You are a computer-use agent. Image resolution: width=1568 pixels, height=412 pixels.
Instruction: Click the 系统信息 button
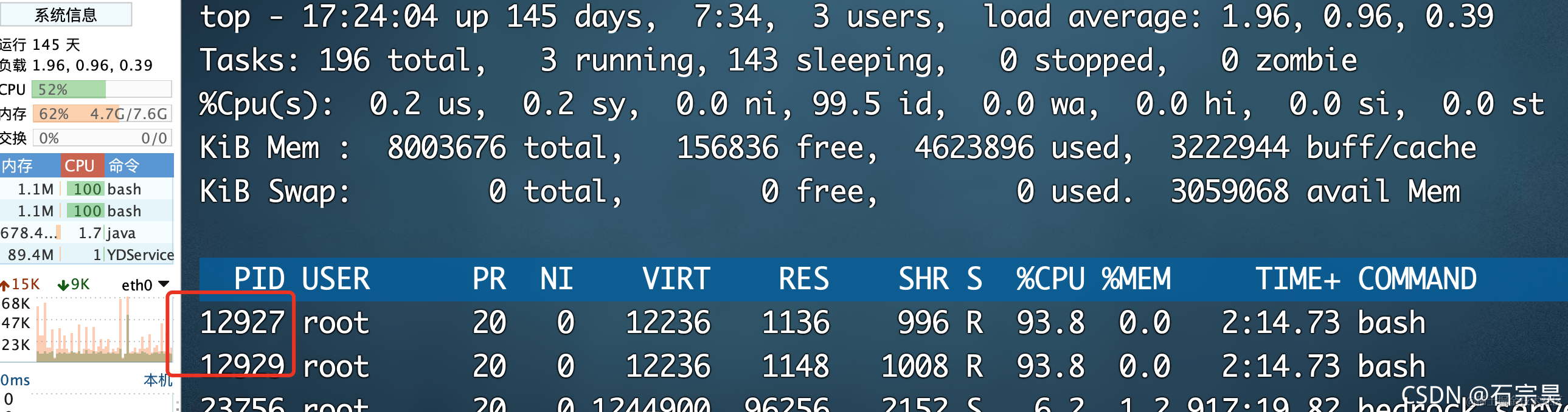pos(65,14)
